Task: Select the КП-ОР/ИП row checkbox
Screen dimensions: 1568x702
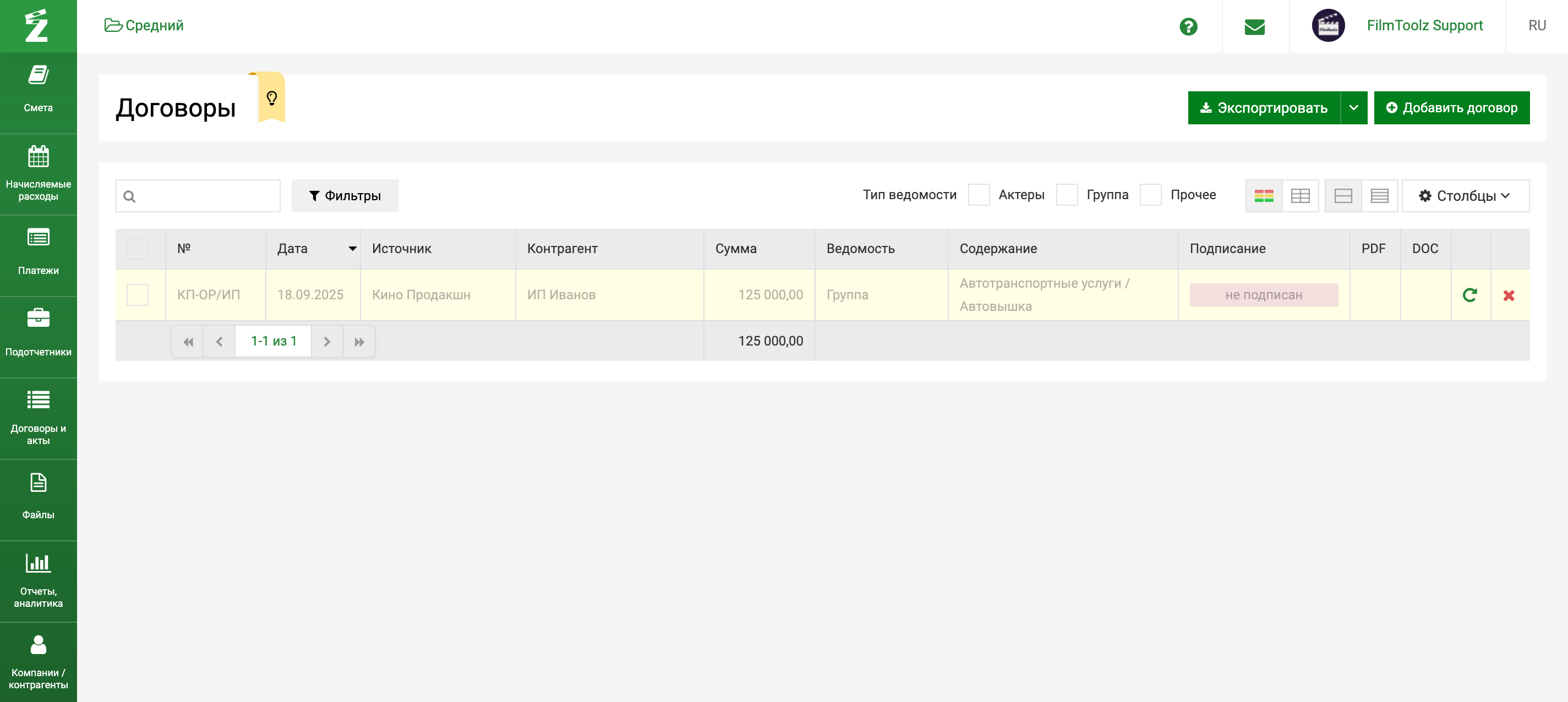Action: point(138,295)
